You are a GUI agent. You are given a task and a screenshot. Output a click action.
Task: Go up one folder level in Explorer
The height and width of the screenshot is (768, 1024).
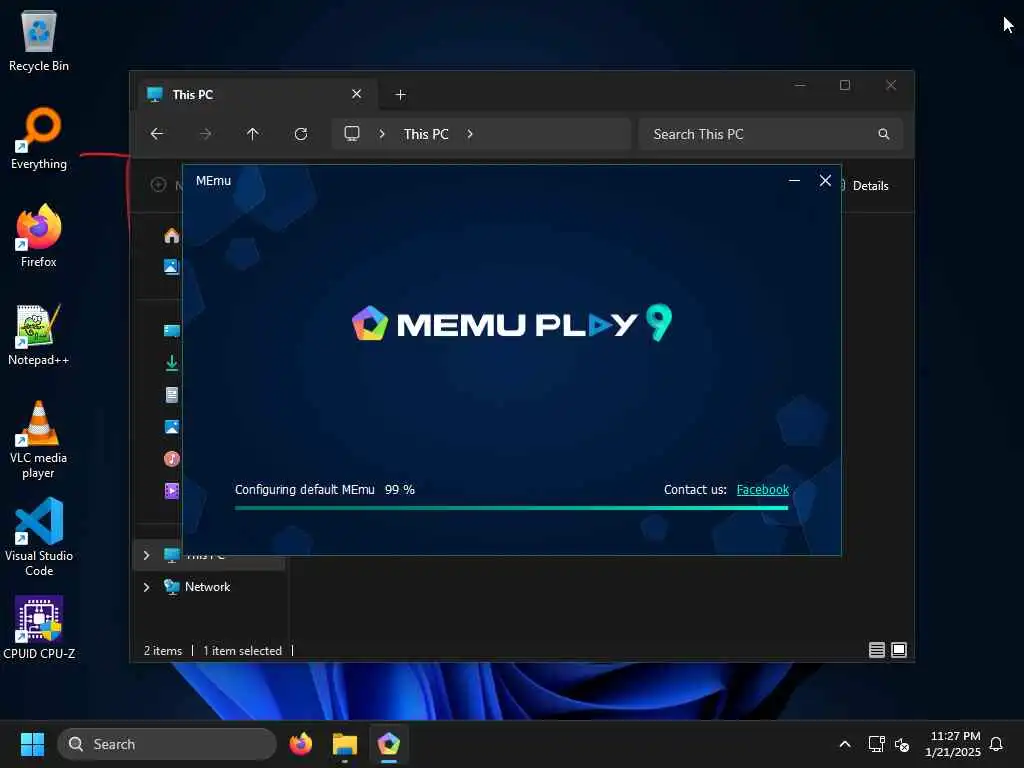point(253,134)
